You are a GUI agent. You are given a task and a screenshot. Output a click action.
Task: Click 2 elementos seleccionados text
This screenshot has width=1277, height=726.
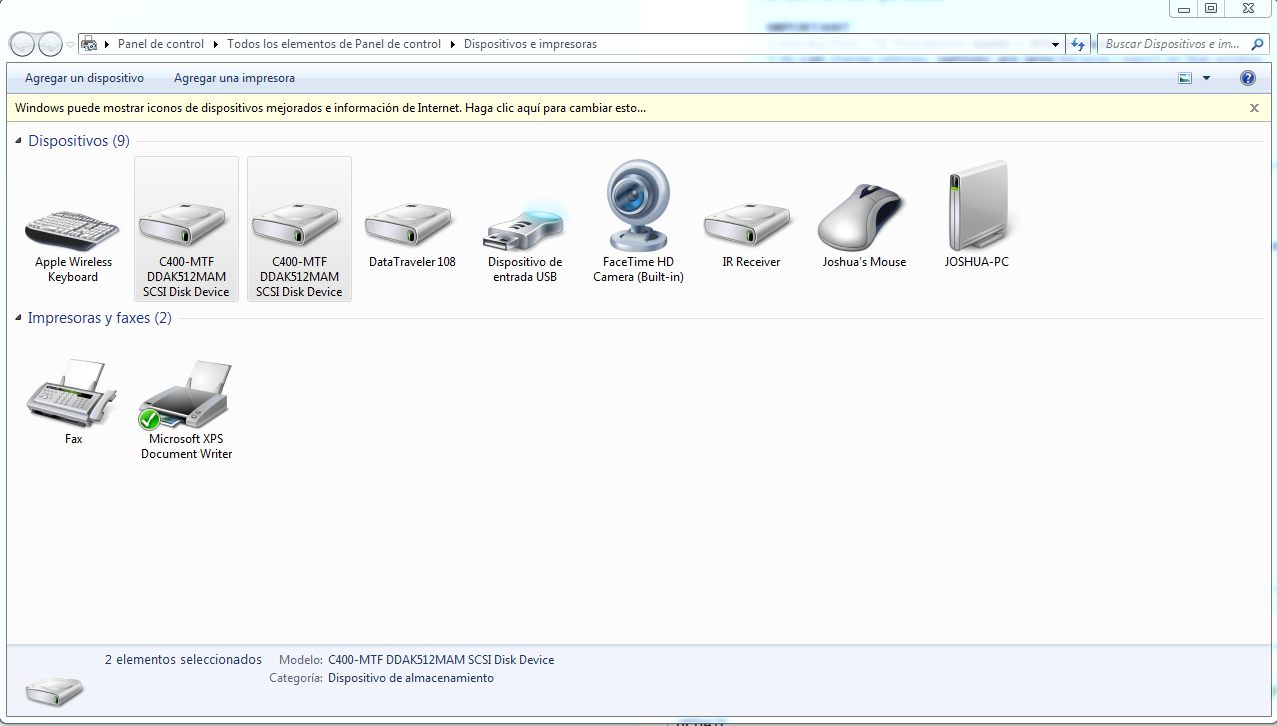(183, 660)
